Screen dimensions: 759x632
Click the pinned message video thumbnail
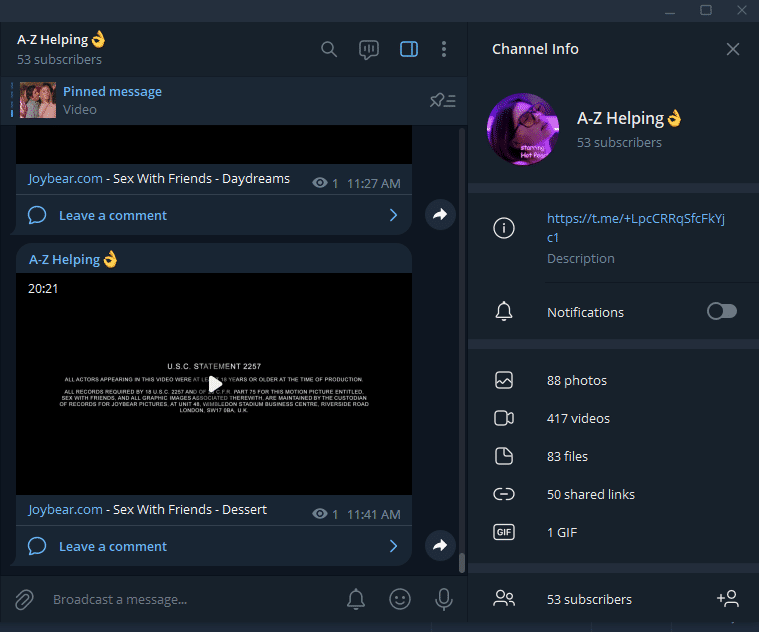[x=38, y=100]
